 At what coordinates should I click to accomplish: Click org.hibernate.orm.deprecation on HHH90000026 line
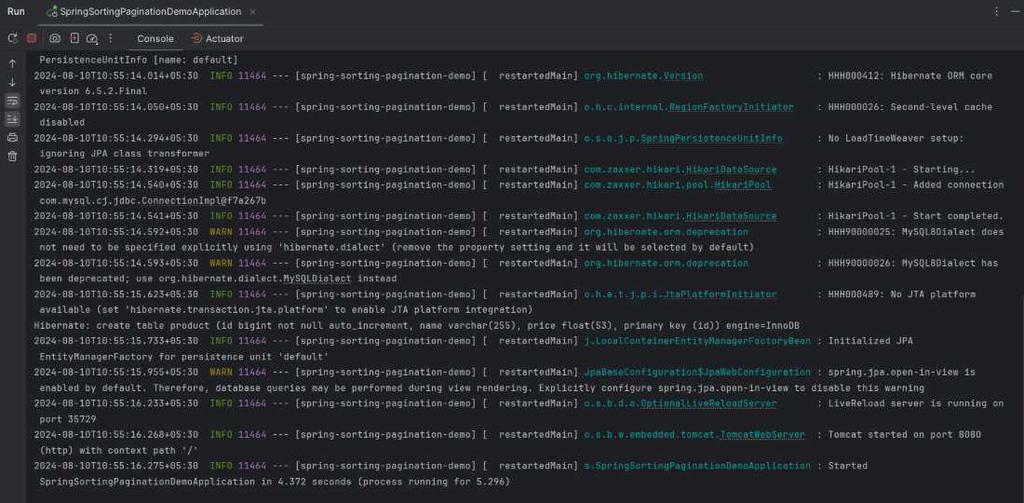point(666,263)
